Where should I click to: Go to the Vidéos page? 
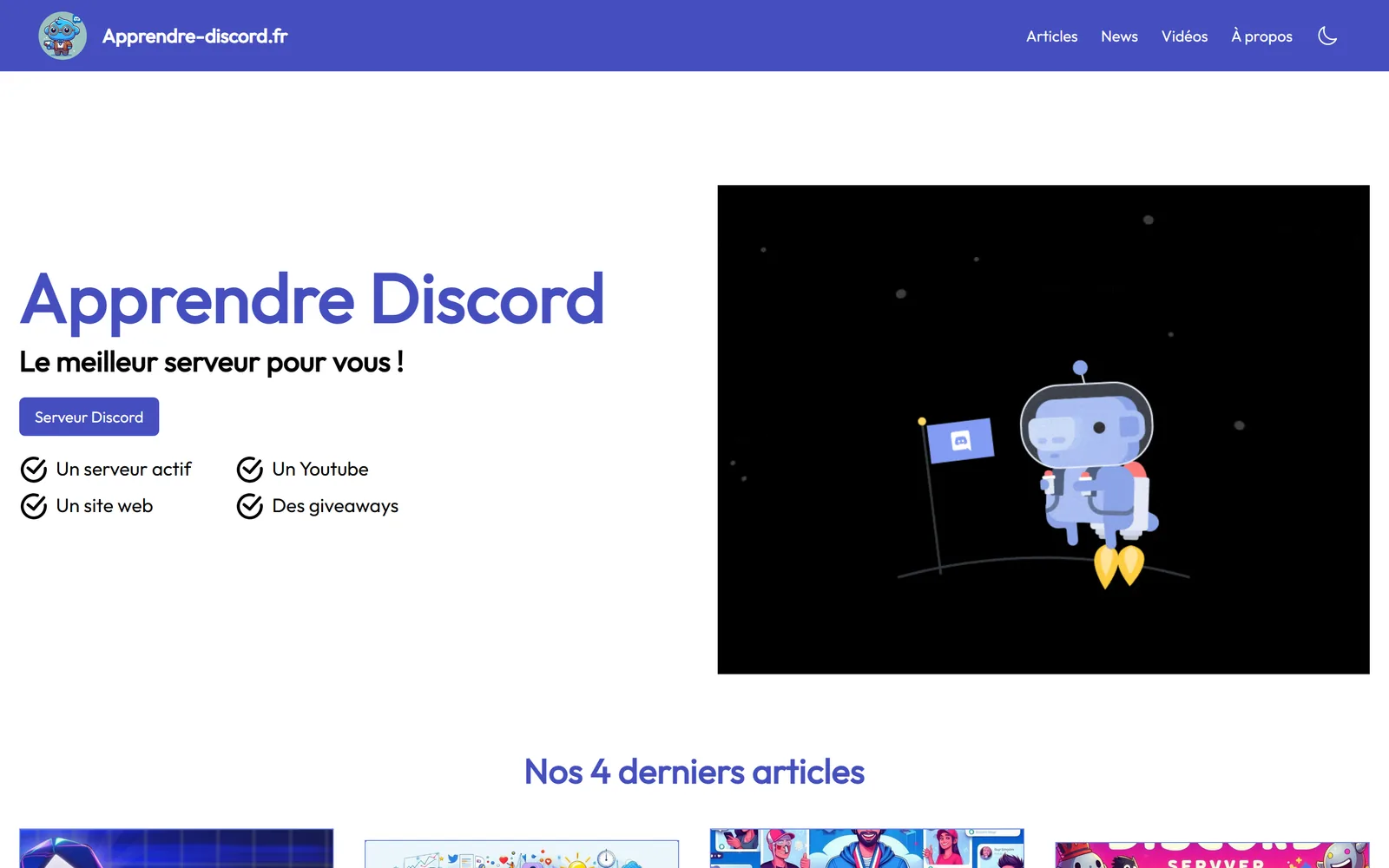pyautogui.click(x=1184, y=36)
